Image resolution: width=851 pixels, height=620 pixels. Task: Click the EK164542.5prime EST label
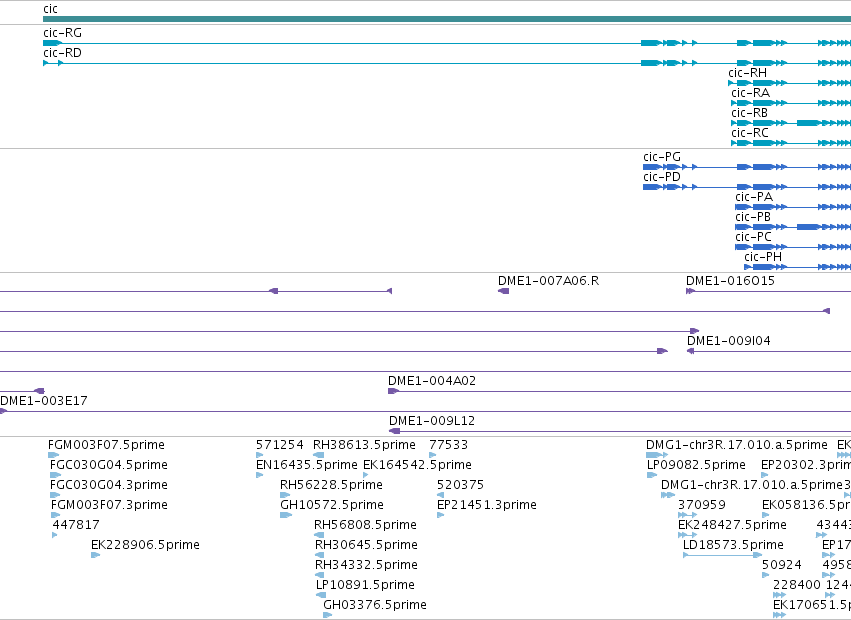[x=417, y=465]
